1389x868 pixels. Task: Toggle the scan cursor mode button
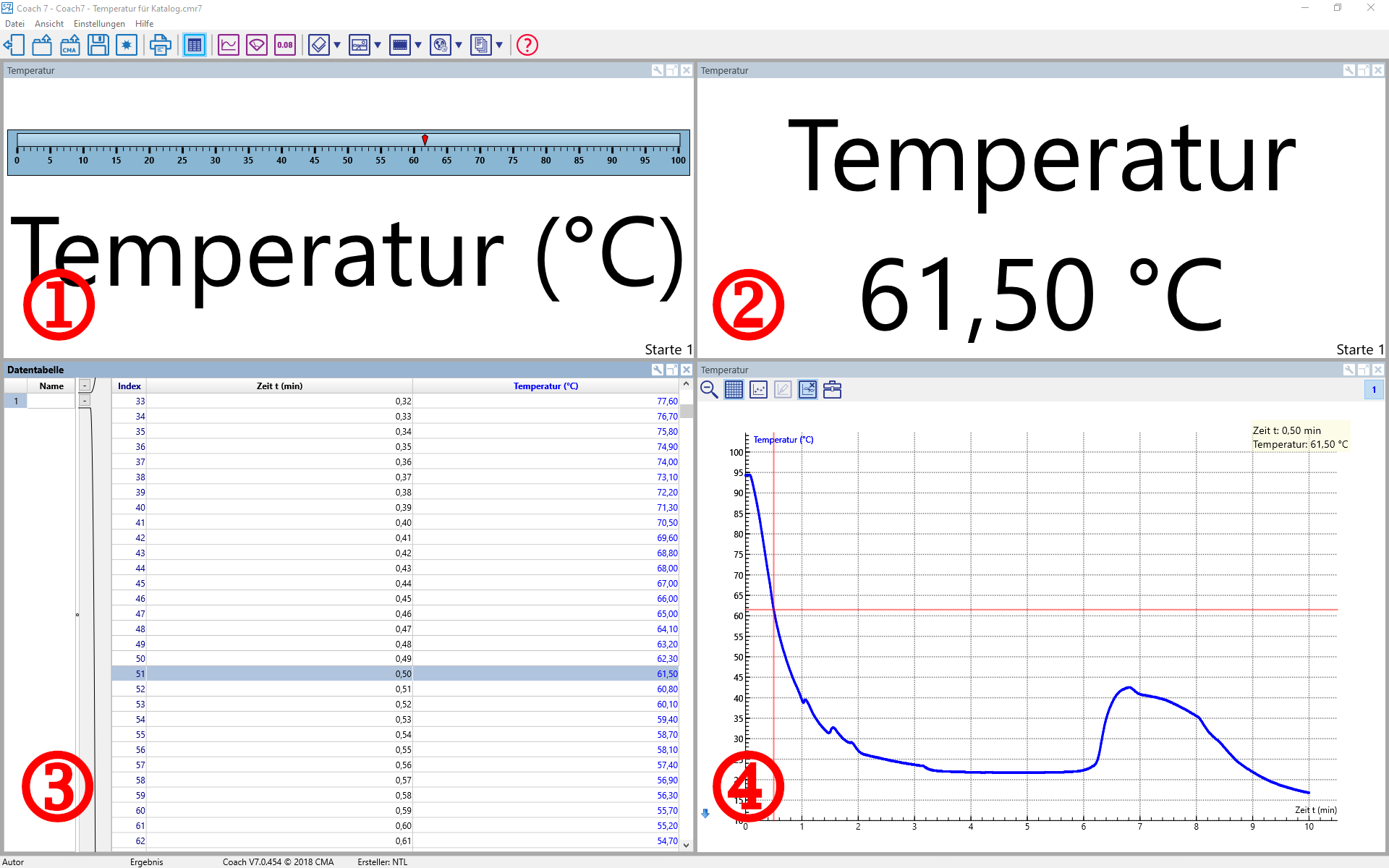click(807, 390)
